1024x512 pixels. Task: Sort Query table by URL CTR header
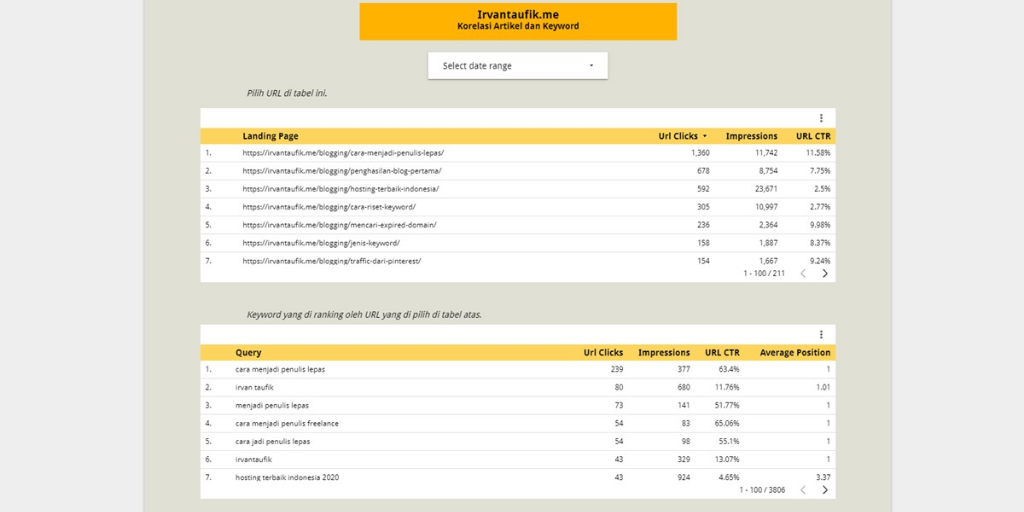pyautogui.click(x=722, y=353)
